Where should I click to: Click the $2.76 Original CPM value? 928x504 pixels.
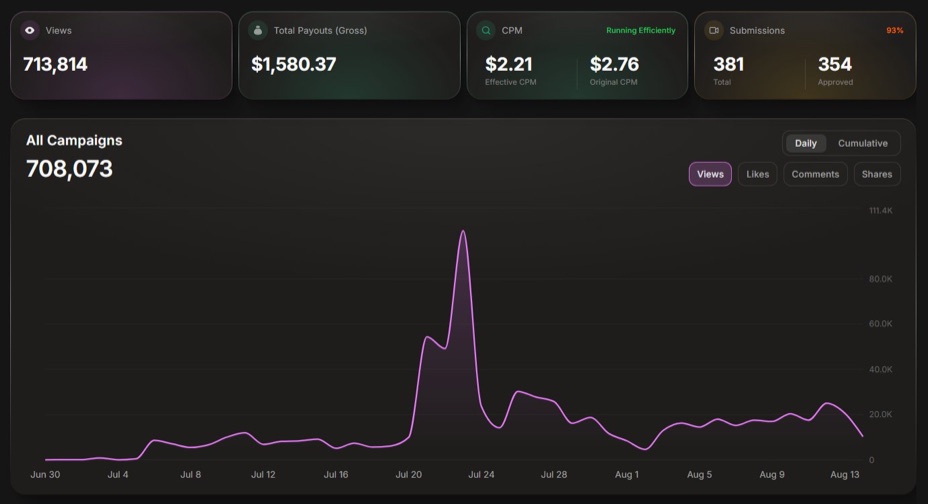pos(614,64)
